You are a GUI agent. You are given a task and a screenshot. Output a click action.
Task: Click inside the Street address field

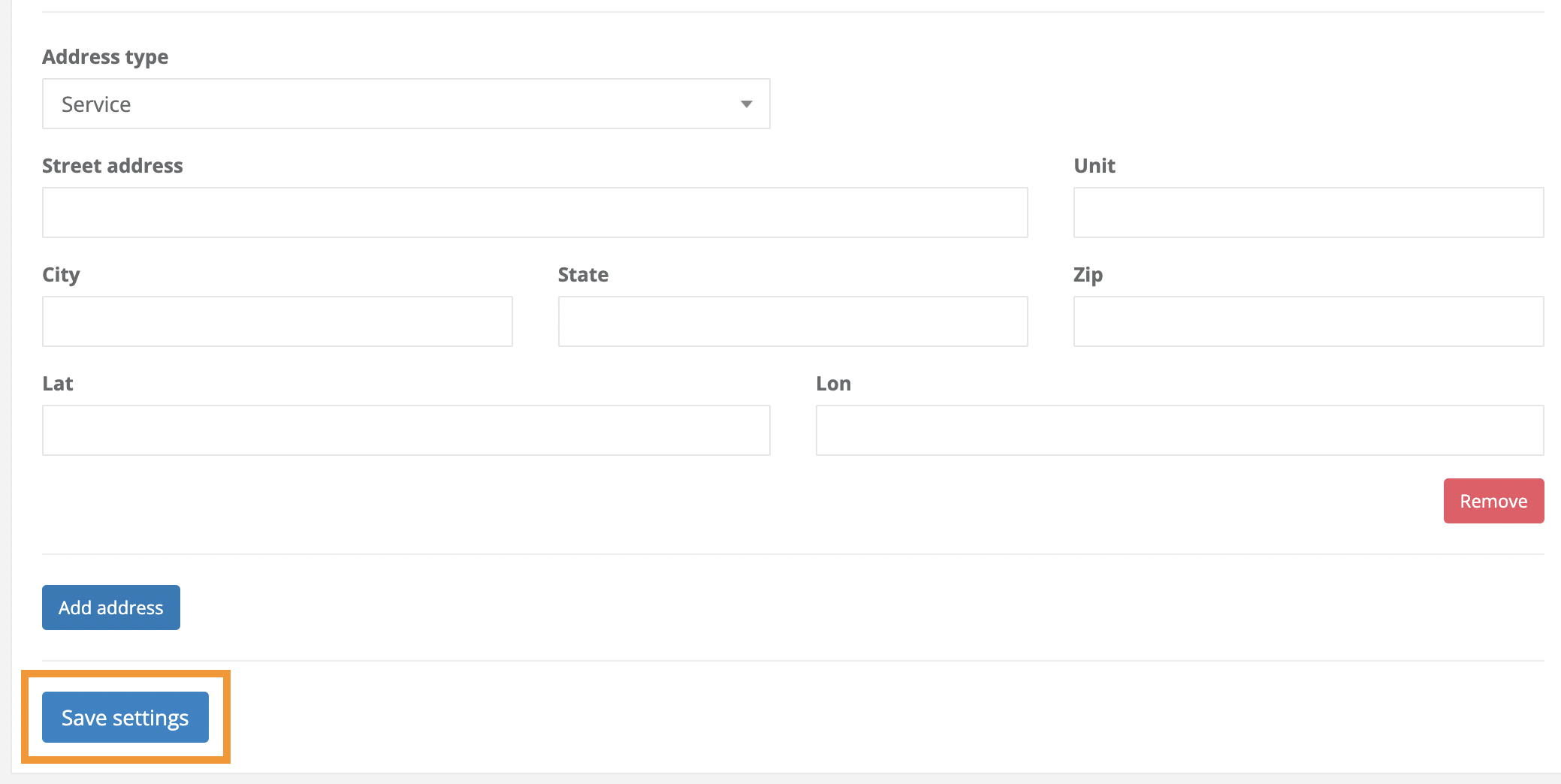click(533, 213)
